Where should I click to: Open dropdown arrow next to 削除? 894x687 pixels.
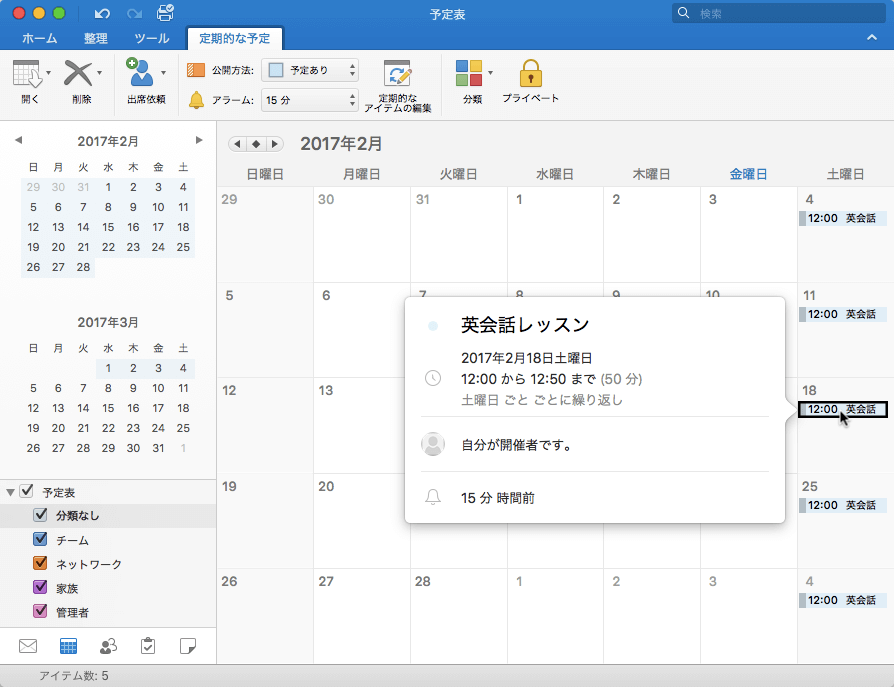[99, 73]
